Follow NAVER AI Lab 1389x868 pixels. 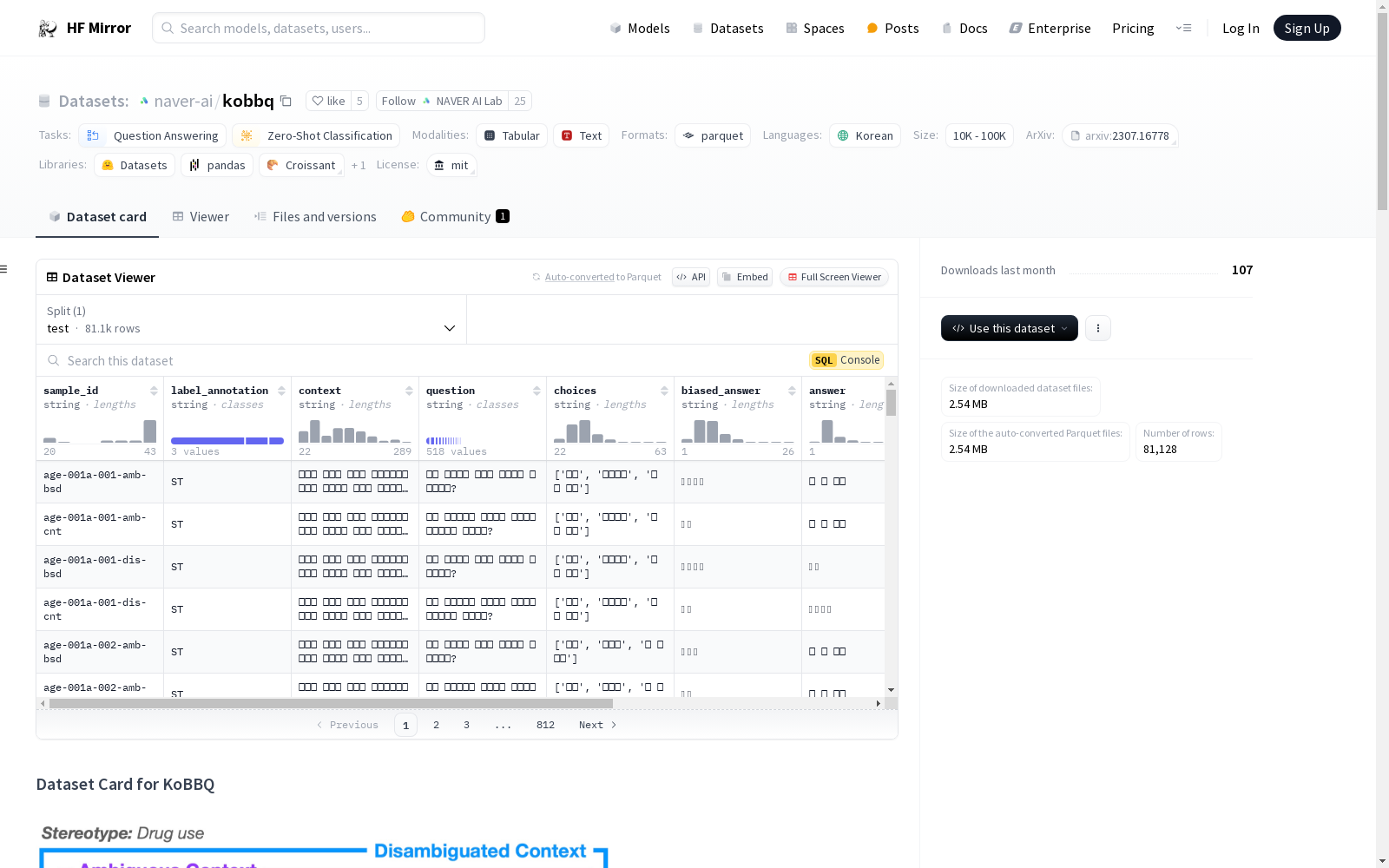pyautogui.click(x=442, y=101)
